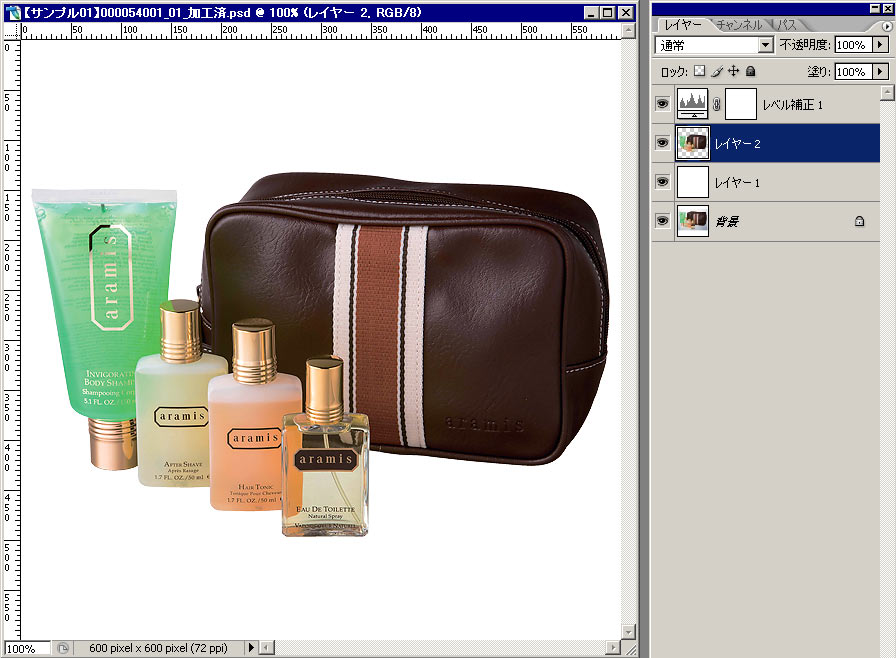Open status bar info arrow menu
Screen dimensions: 896x658
click(251, 648)
